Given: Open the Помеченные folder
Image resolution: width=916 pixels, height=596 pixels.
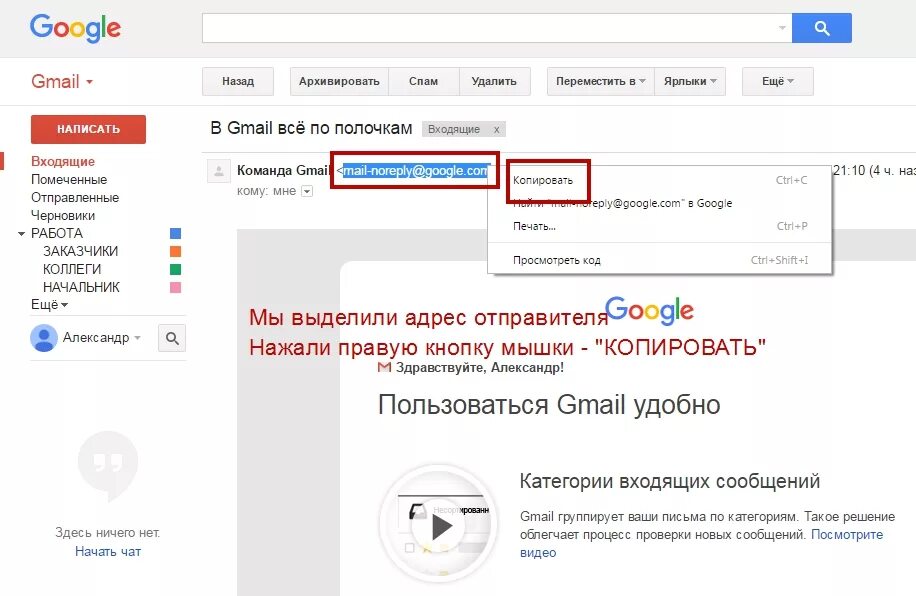Looking at the screenshot, I should (x=69, y=179).
